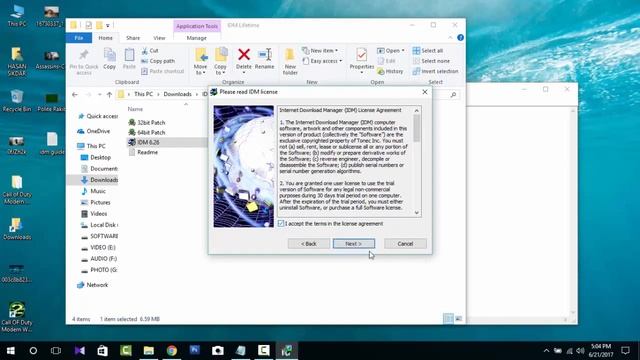Screen dimensions: 640x360
Task: Click the Paste icon in the ribbon
Action: 129,55
